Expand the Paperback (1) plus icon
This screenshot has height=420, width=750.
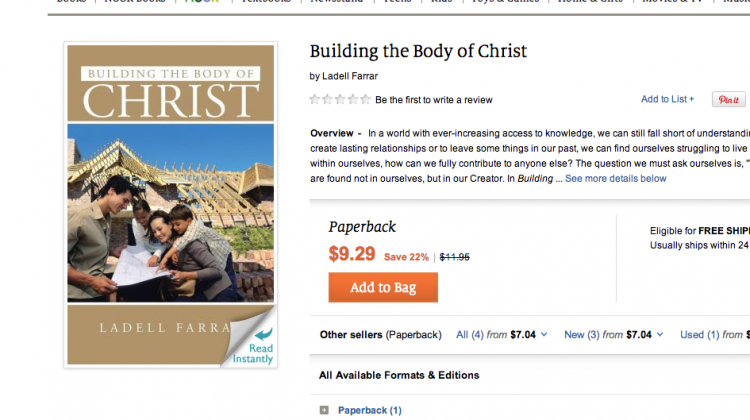tap(324, 410)
